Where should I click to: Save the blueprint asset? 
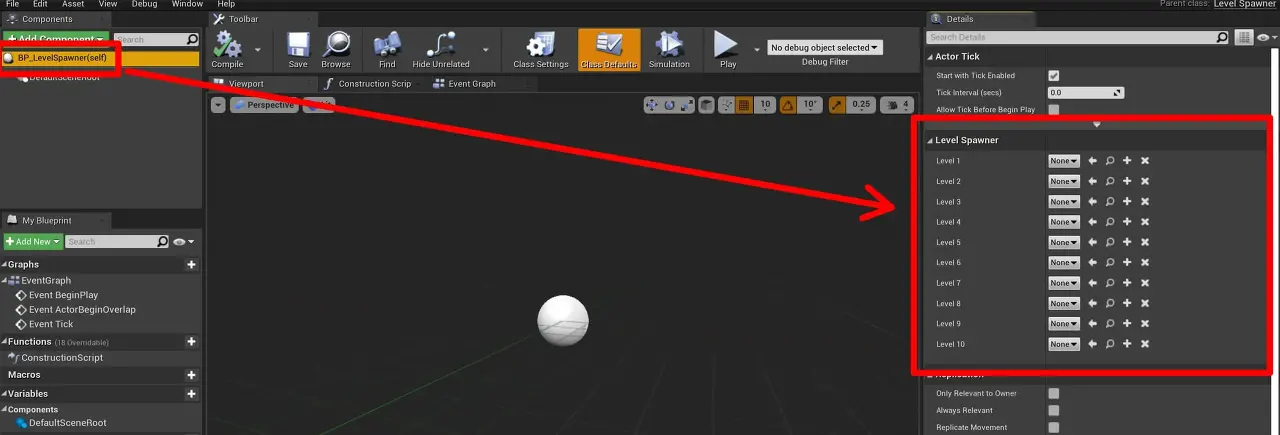298,49
